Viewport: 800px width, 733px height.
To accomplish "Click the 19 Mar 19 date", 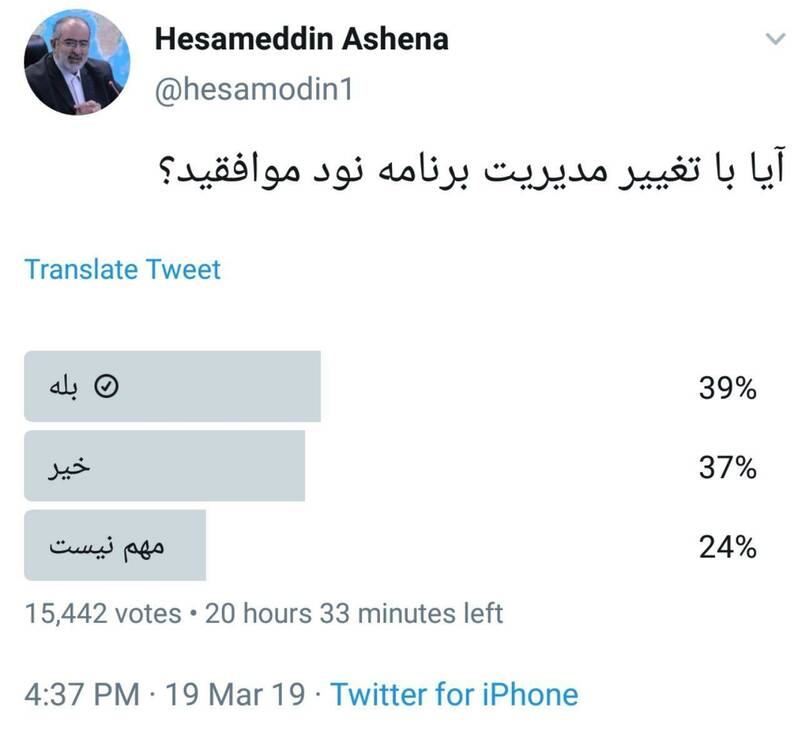I will click(234, 694).
